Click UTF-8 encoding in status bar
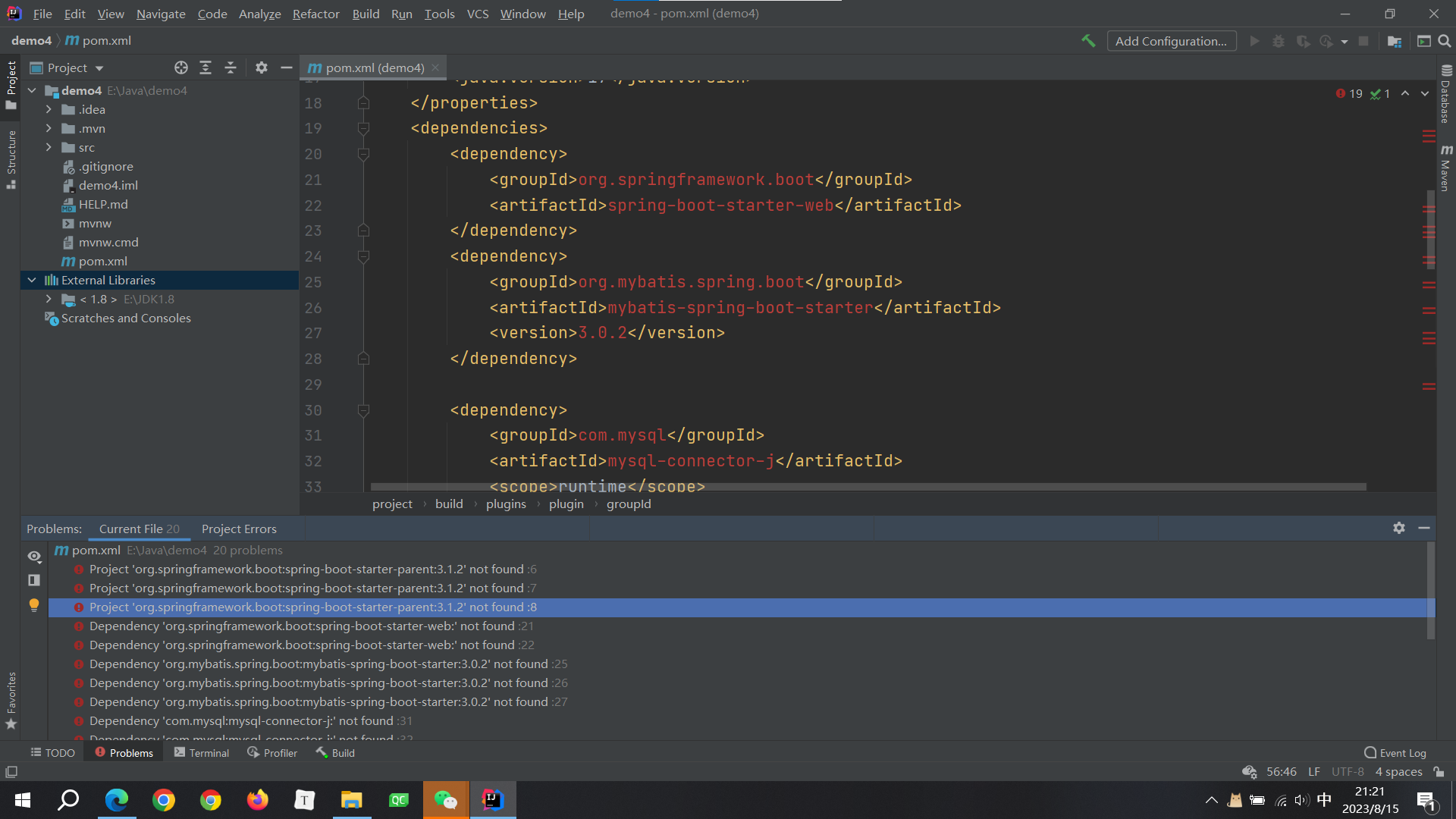 [1348, 772]
